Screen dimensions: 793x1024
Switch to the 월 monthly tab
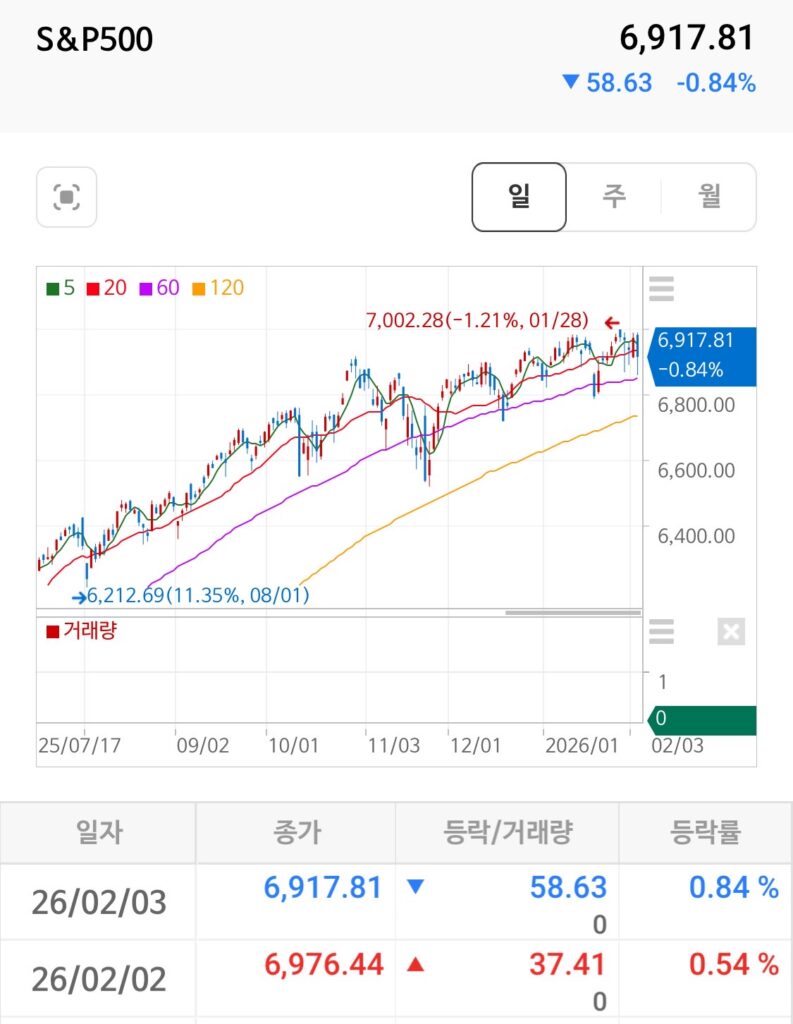point(708,196)
